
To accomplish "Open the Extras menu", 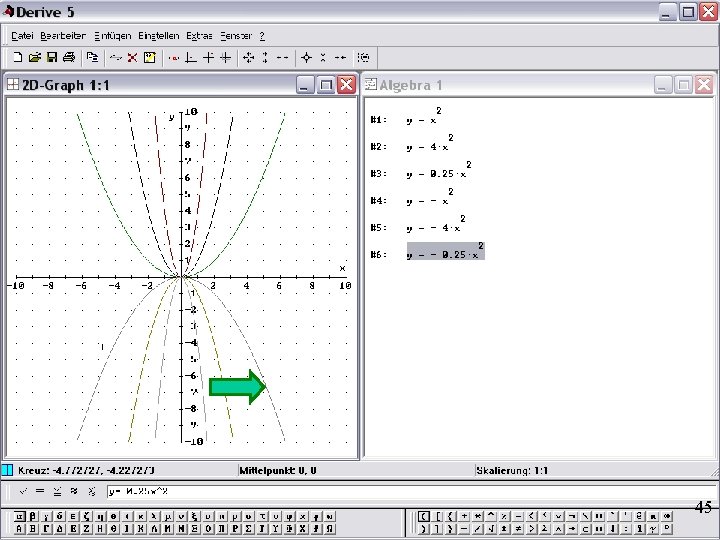I will tap(199, 36).
